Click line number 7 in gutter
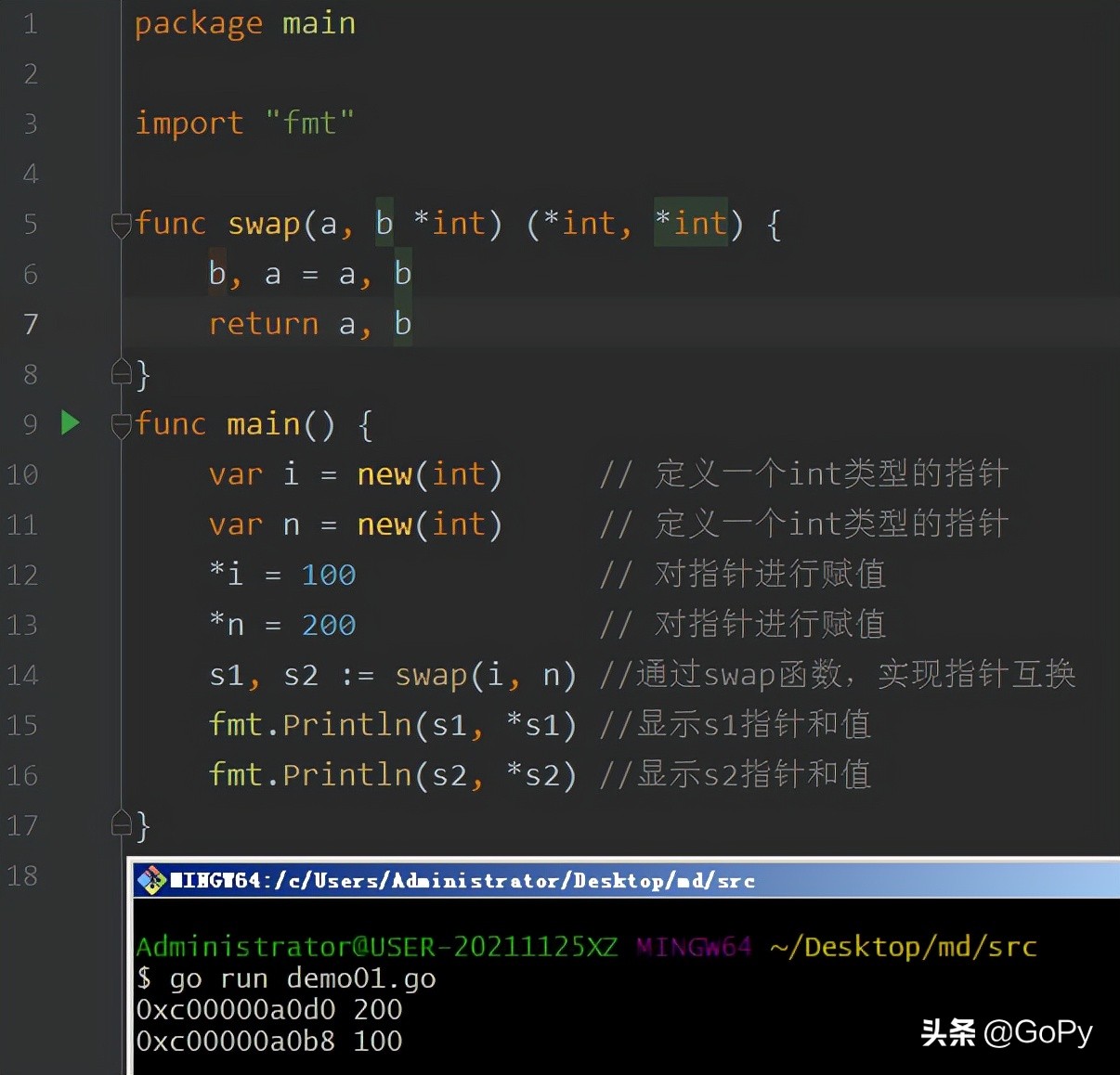The width and height of the screenshot is (1120, 1075). point(31,324)
